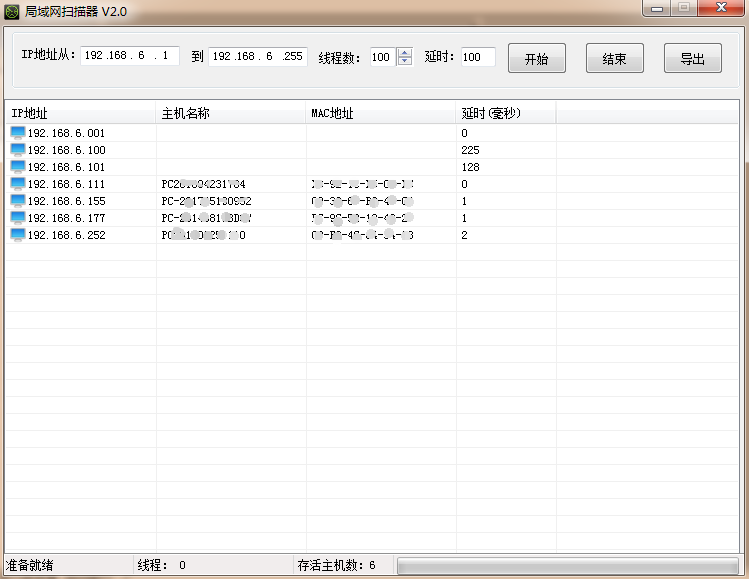Click the computer icon for 192.168.6.155
The image size is (749, 579).
click(x=18, y=201)
